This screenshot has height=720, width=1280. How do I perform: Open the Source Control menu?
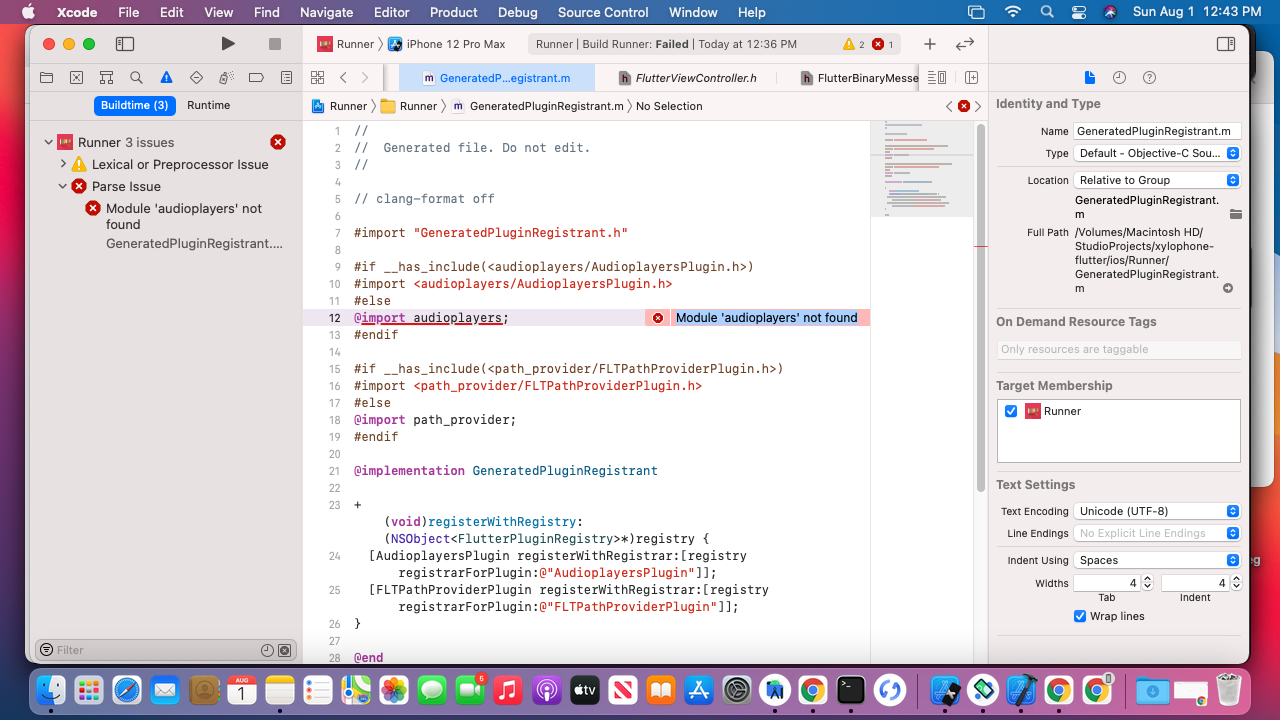[x=602, y=12]
